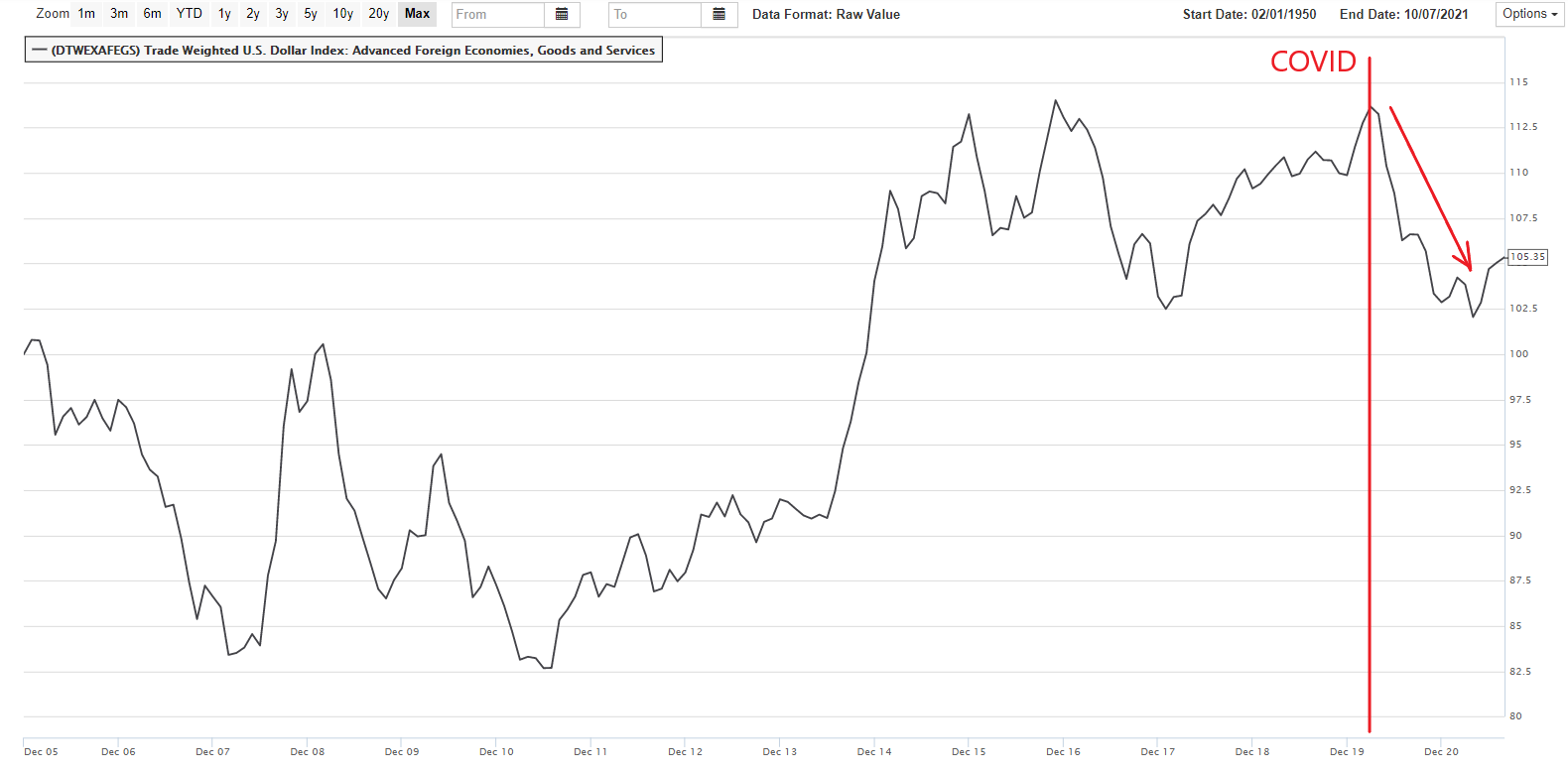This screenshot has height=774, width=1568.
Task: Click the Dec 10 x-axis label
Action: (x=496, y=752)
